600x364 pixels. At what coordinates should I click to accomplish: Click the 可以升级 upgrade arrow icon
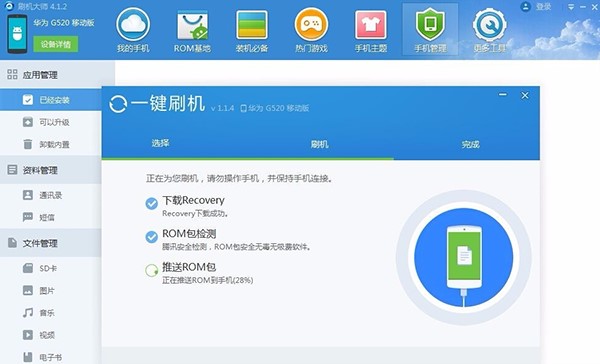click(28, 122)
